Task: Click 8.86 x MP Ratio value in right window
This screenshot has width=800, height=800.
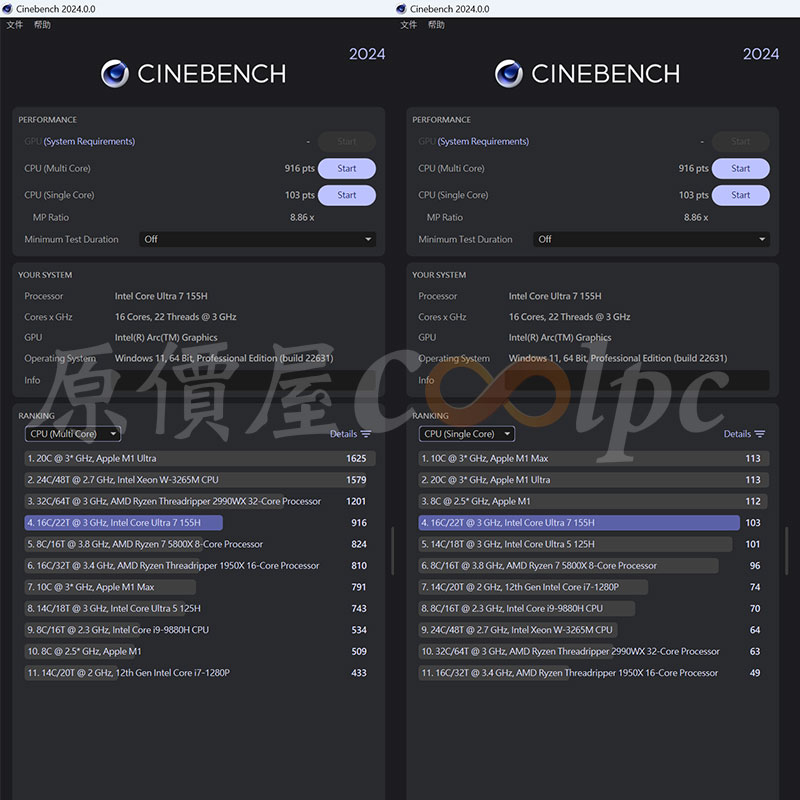Action: tap(696, 217)
